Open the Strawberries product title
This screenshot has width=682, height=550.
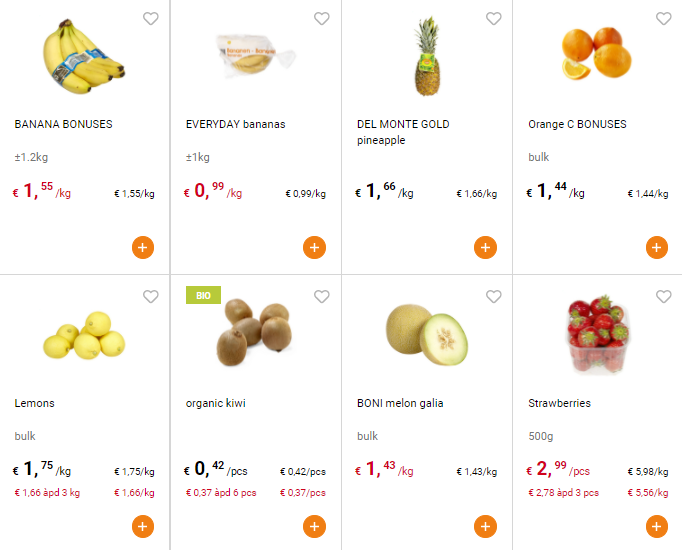tap(559, 403)
